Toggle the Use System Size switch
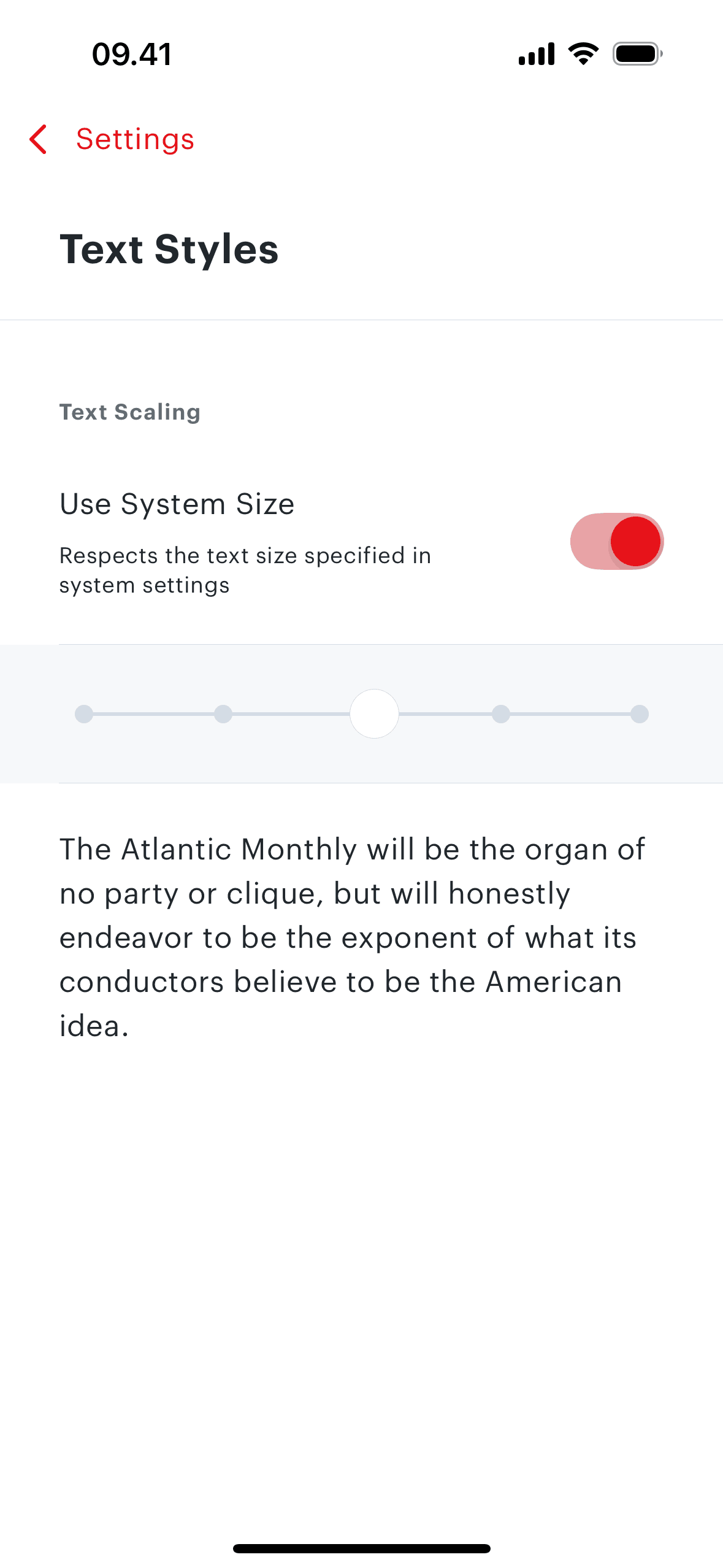 [x=616, y=541]
